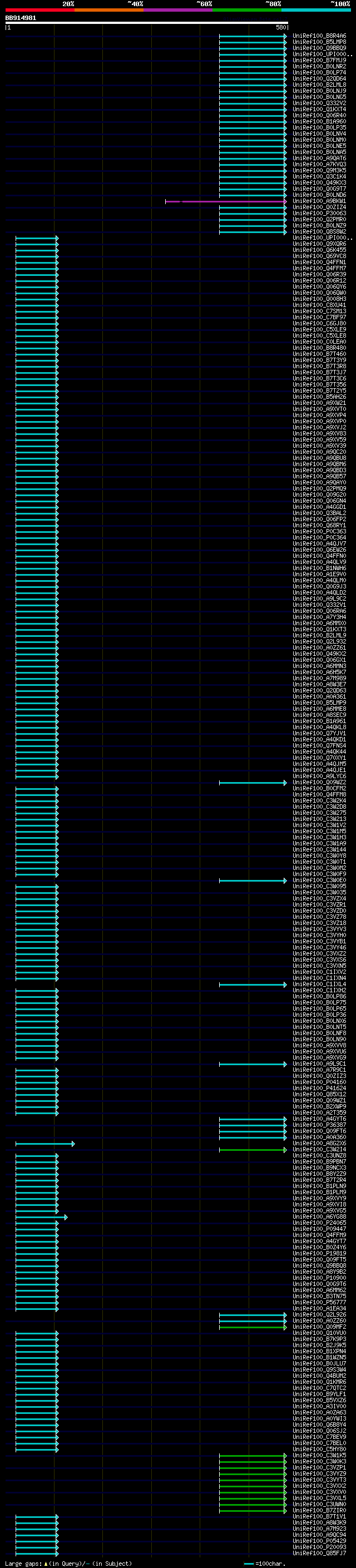Click the purple alignment bar for UniRef100_A9BKW1
356x1568 pixels.
coord(226,201)
